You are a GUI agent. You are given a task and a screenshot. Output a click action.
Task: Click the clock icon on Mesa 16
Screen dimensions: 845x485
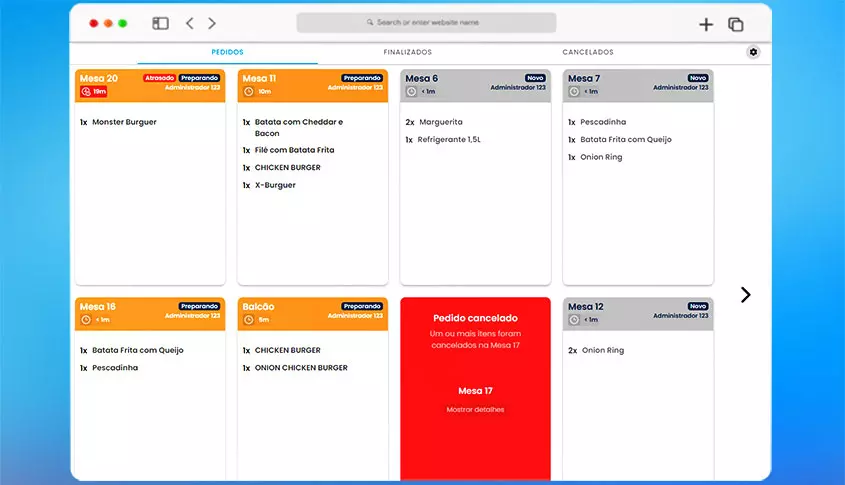(86, 320)
